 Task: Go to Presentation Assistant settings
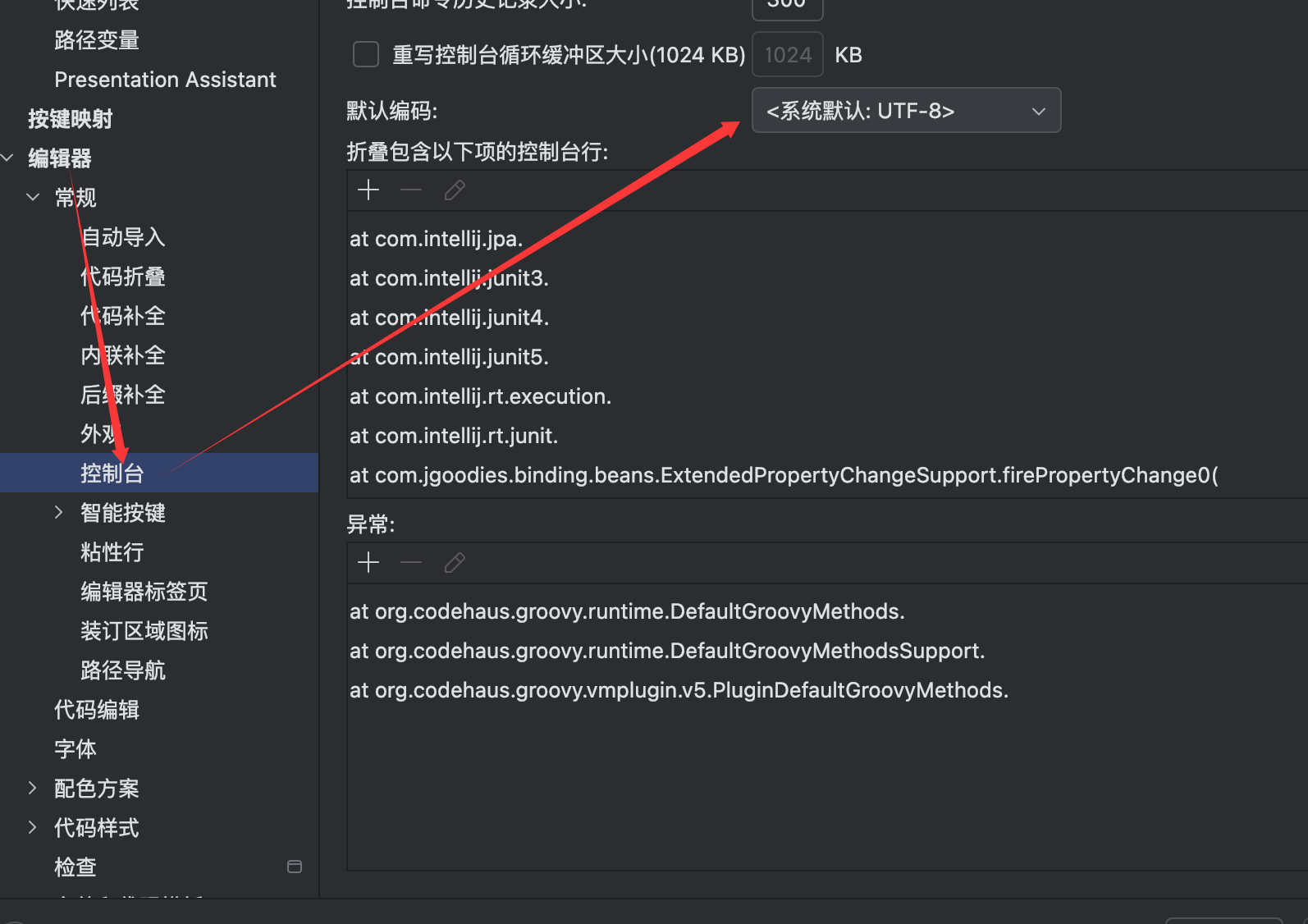tap(165, 80)
